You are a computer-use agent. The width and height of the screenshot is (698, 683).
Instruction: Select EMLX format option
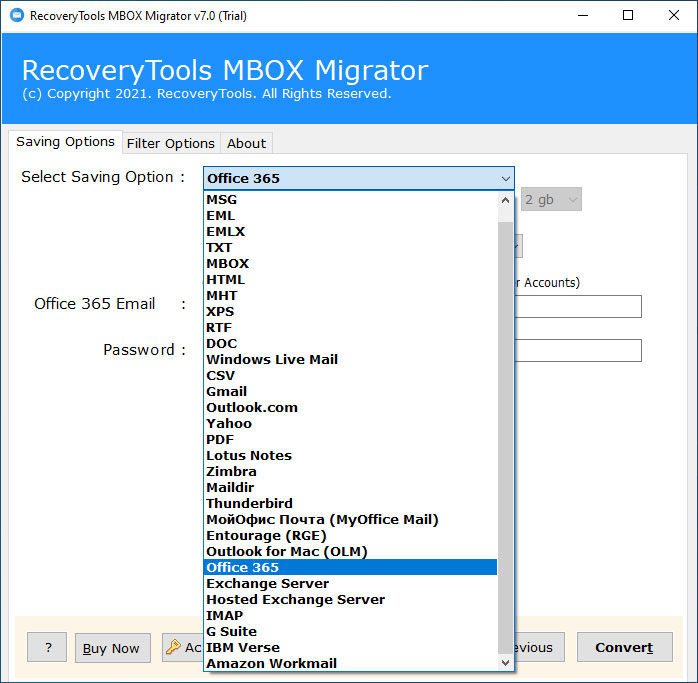point(350,232)
